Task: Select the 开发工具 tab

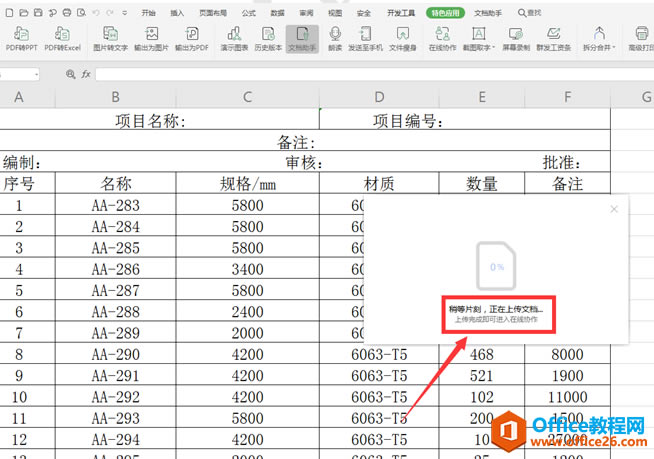Action: coord(400,13)
